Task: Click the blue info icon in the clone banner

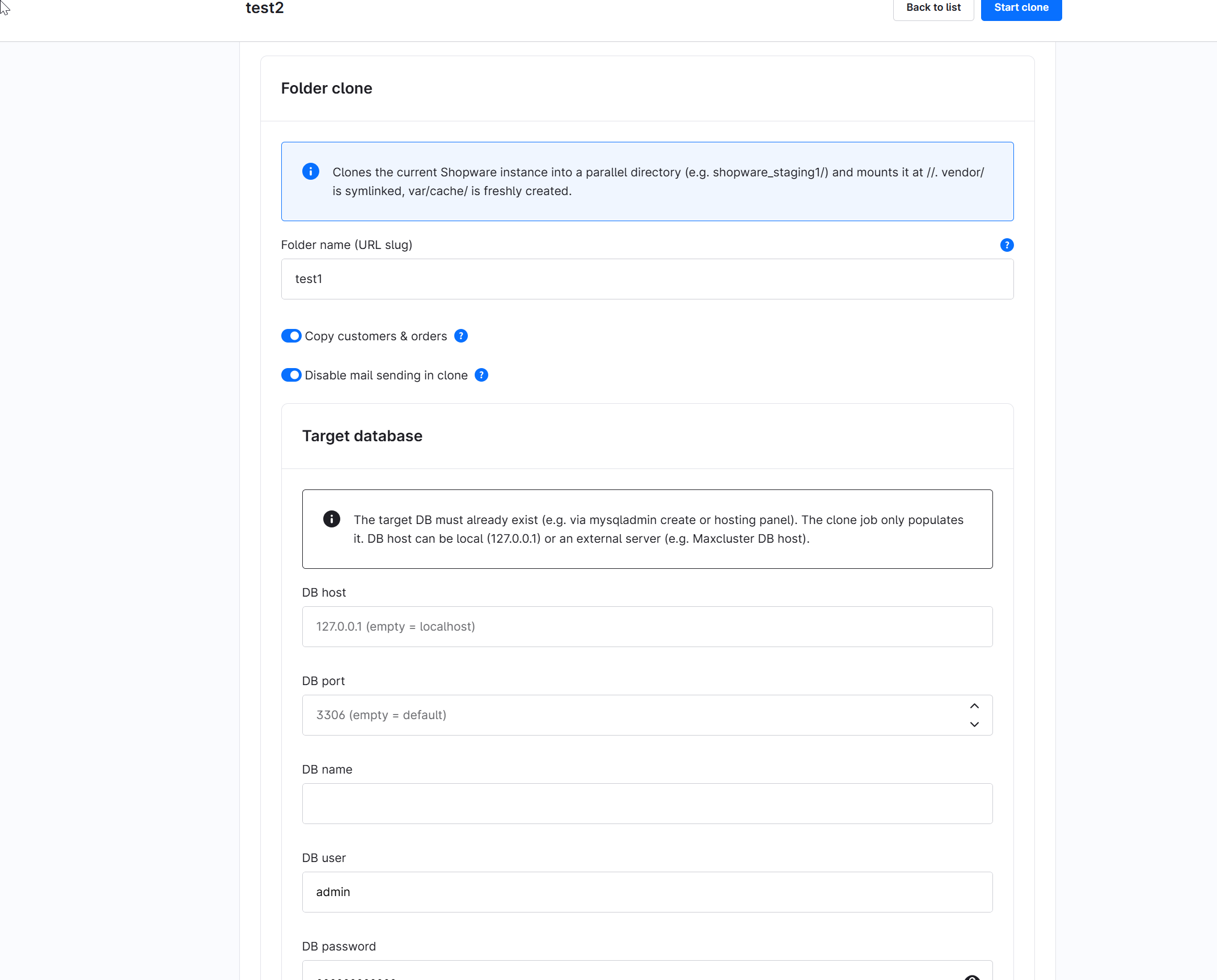Action: (310, 171)
